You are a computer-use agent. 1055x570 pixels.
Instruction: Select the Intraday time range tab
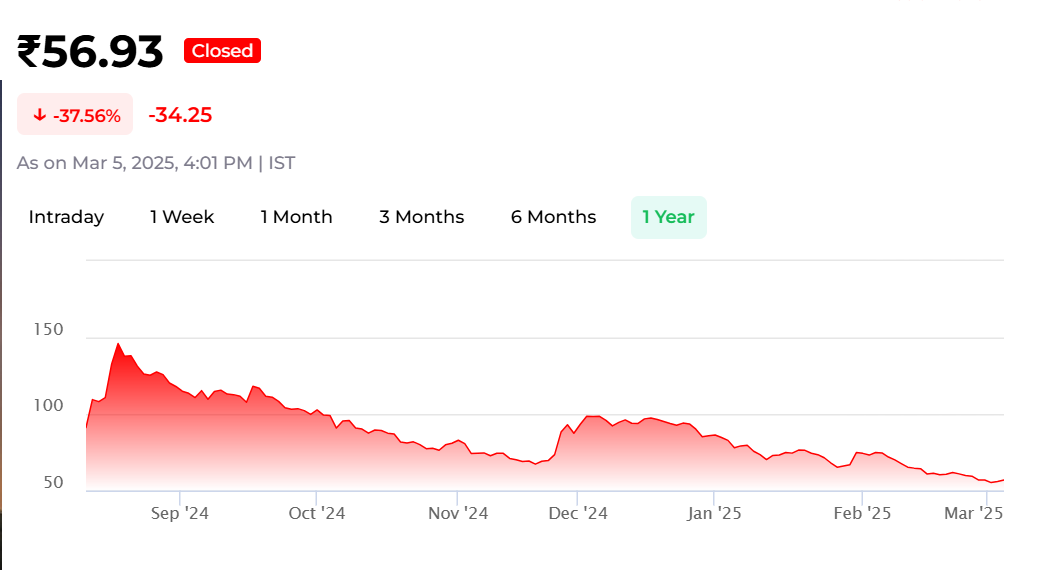pos(66,217)
